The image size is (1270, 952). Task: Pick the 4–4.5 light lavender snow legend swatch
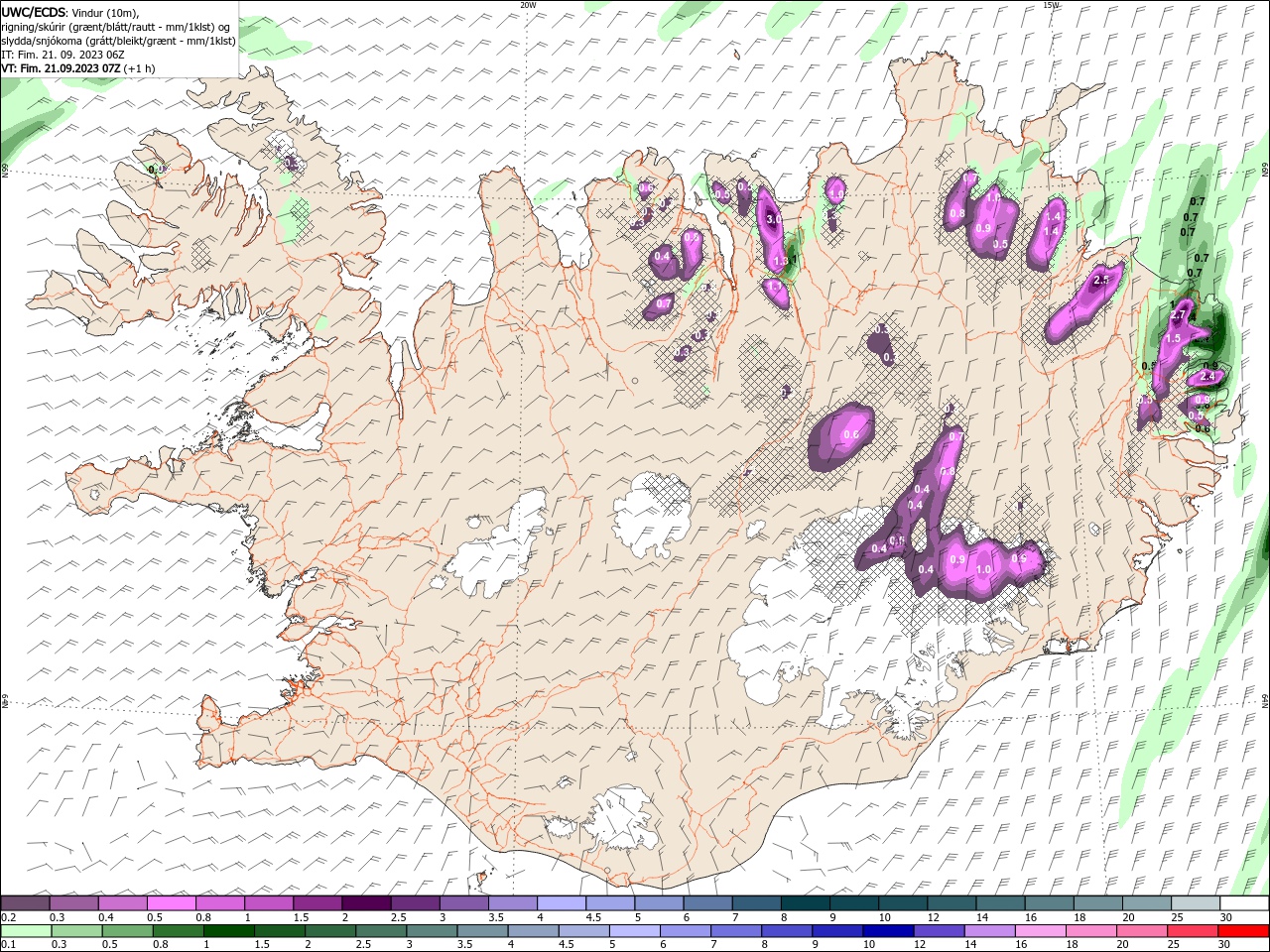pos(562,903)
